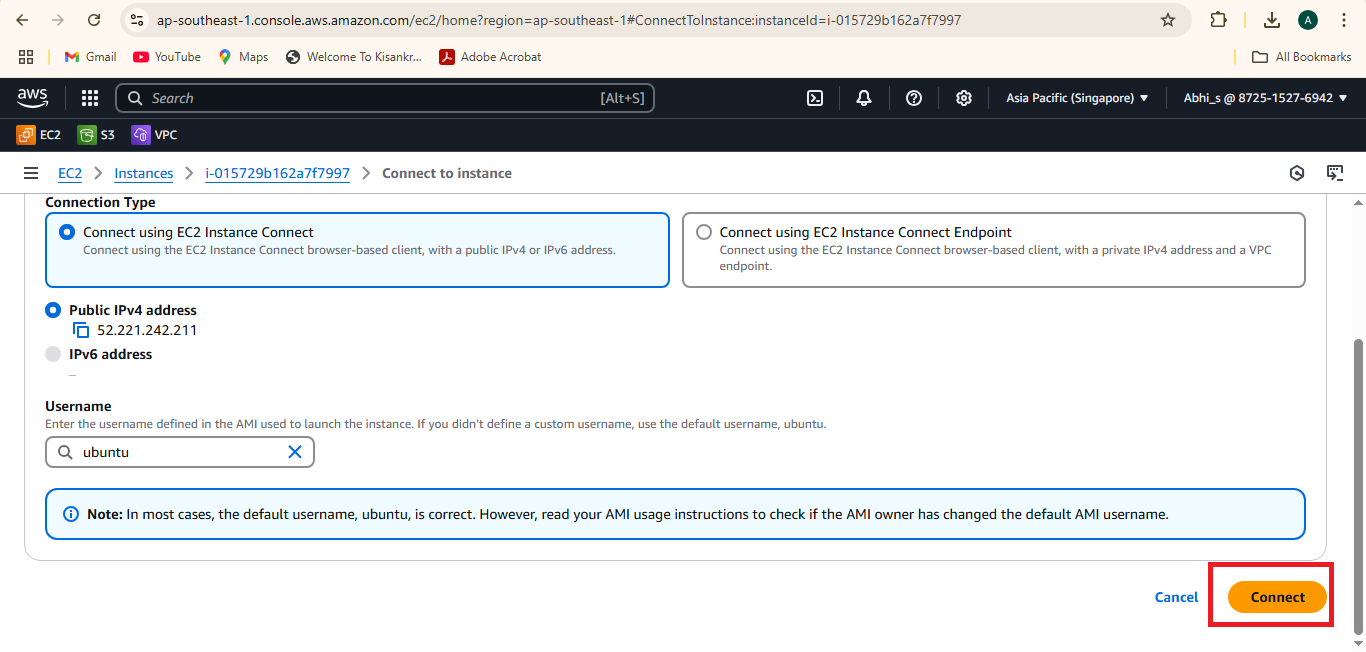Click hexagon info panel icon
The image size is (1366, 652).
[1297, 173]
